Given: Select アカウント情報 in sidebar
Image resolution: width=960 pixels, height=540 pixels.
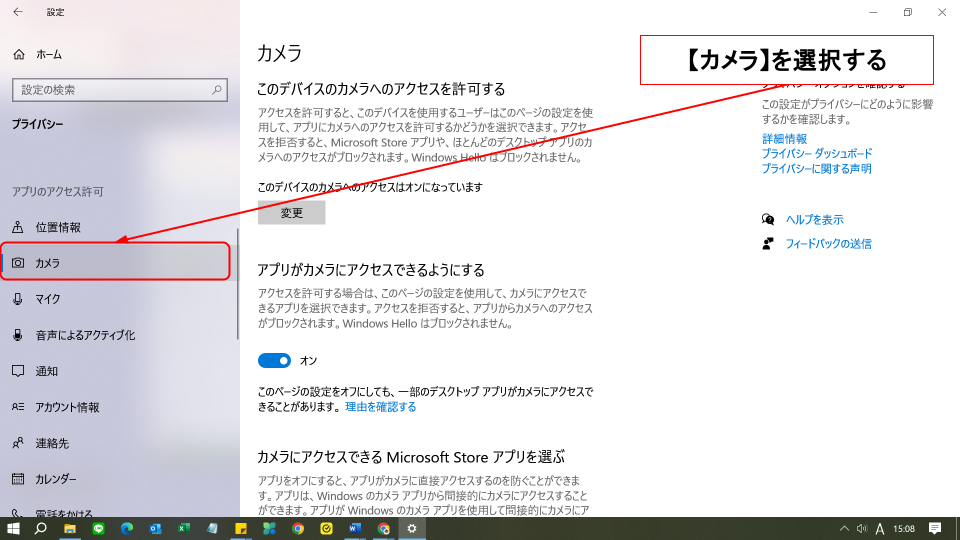Looking at the screenshot, I should (67, 407).
